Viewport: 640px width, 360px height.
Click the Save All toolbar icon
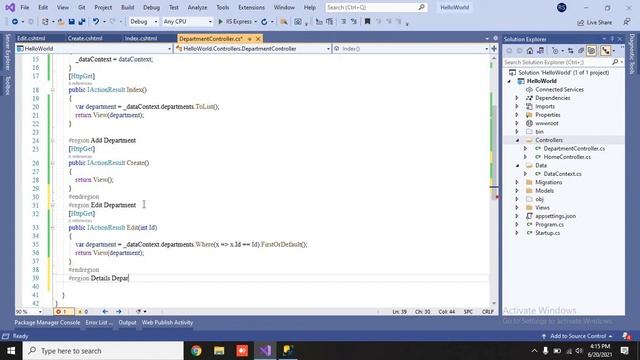pos(82,22)
